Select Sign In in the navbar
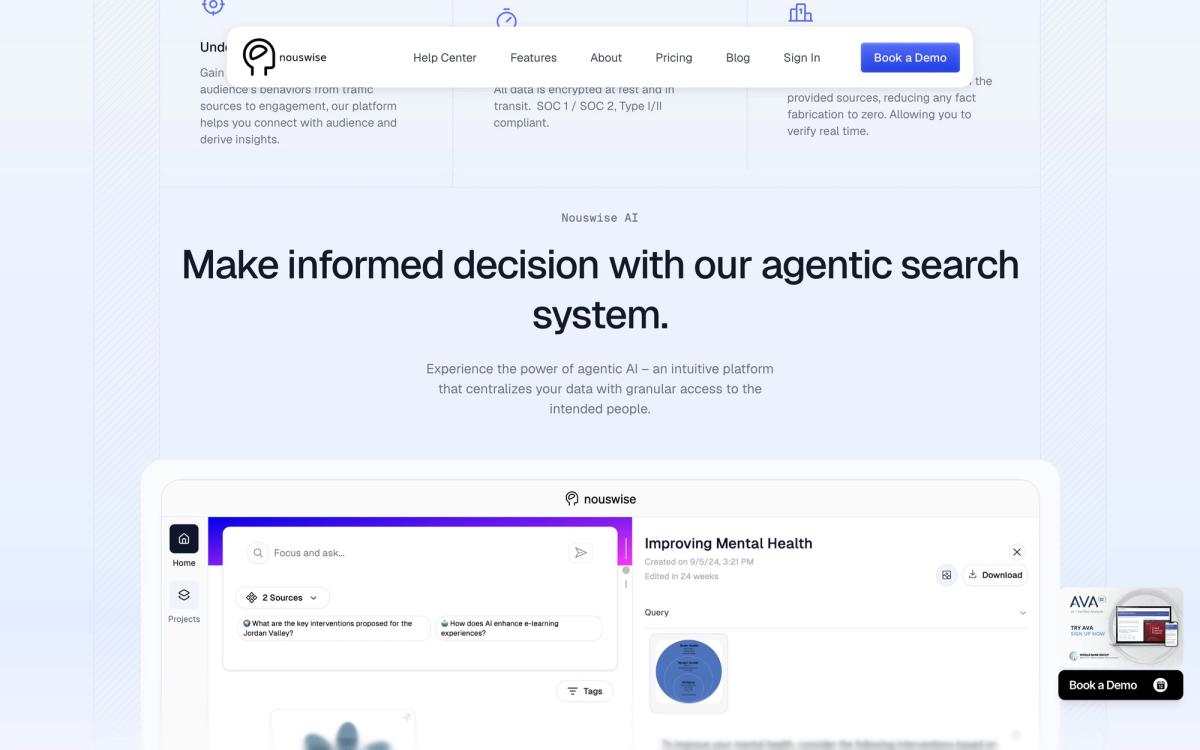Viewport: 1200px width, 750px height. point(802,58)
